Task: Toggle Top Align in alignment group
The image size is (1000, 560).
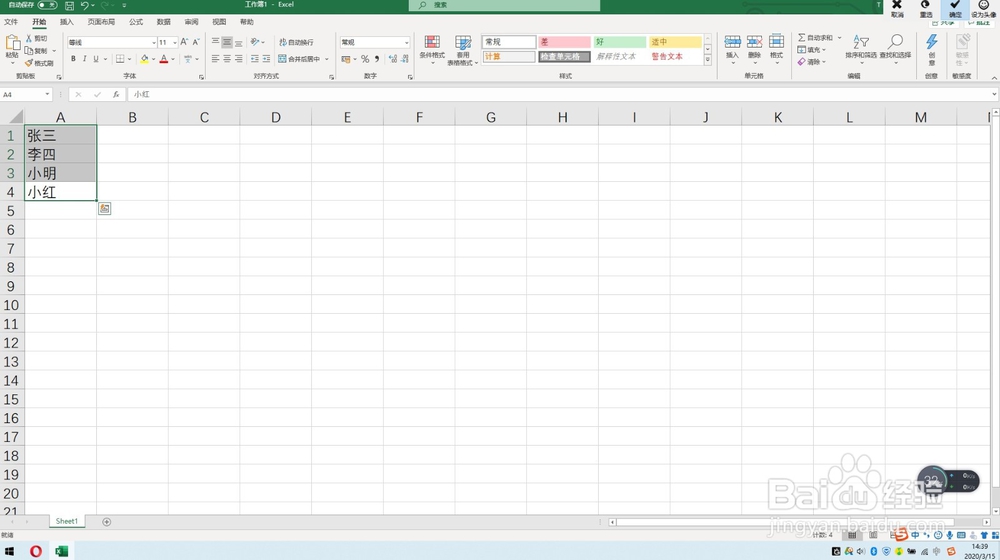Action: point(216,41)
